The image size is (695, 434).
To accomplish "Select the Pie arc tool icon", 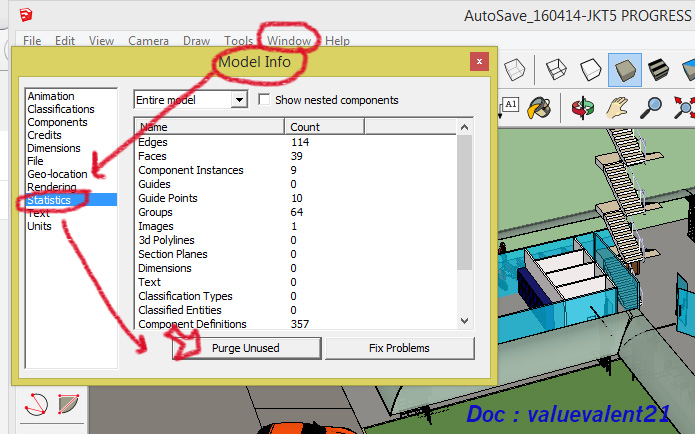I will 69,403.
